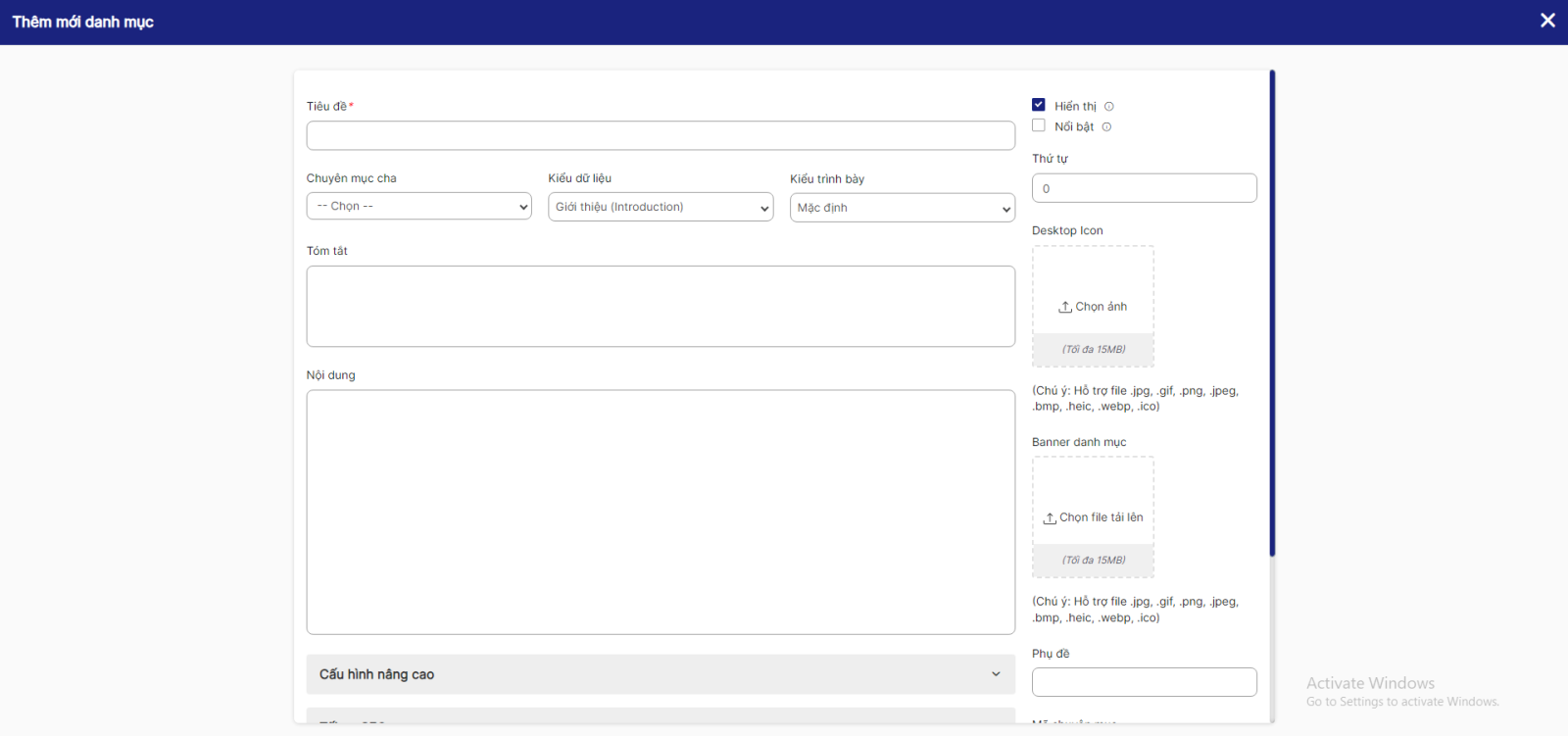This screenshot has width=1568, height=736.
Task: Click info icon next to Nổi bật
Action: pos(1106,127)
